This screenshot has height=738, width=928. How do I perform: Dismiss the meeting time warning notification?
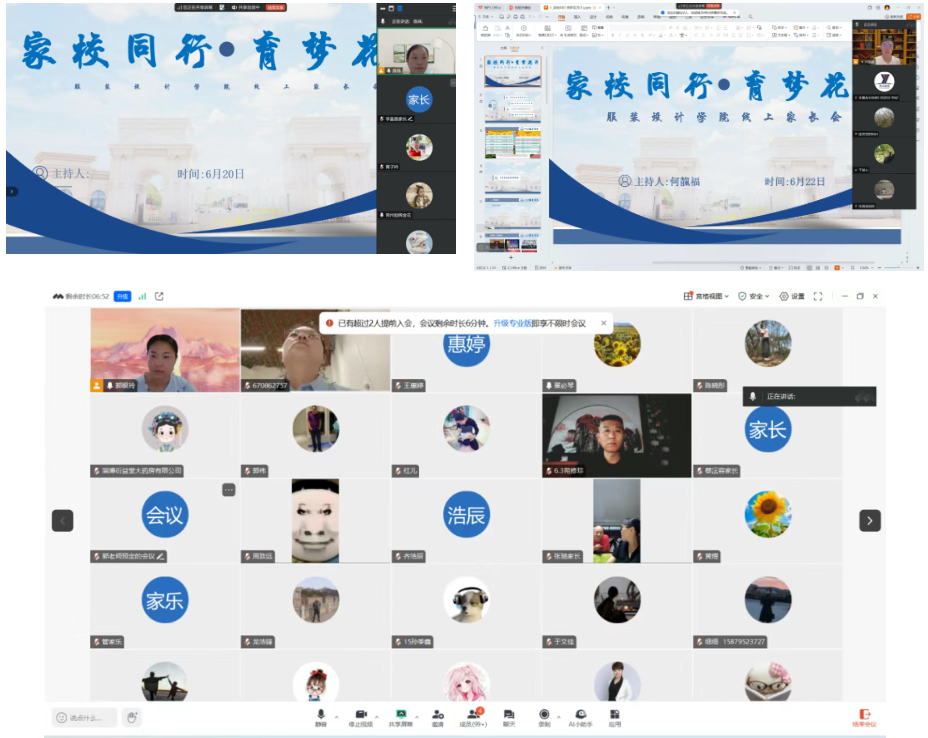[x=603, y=323]
